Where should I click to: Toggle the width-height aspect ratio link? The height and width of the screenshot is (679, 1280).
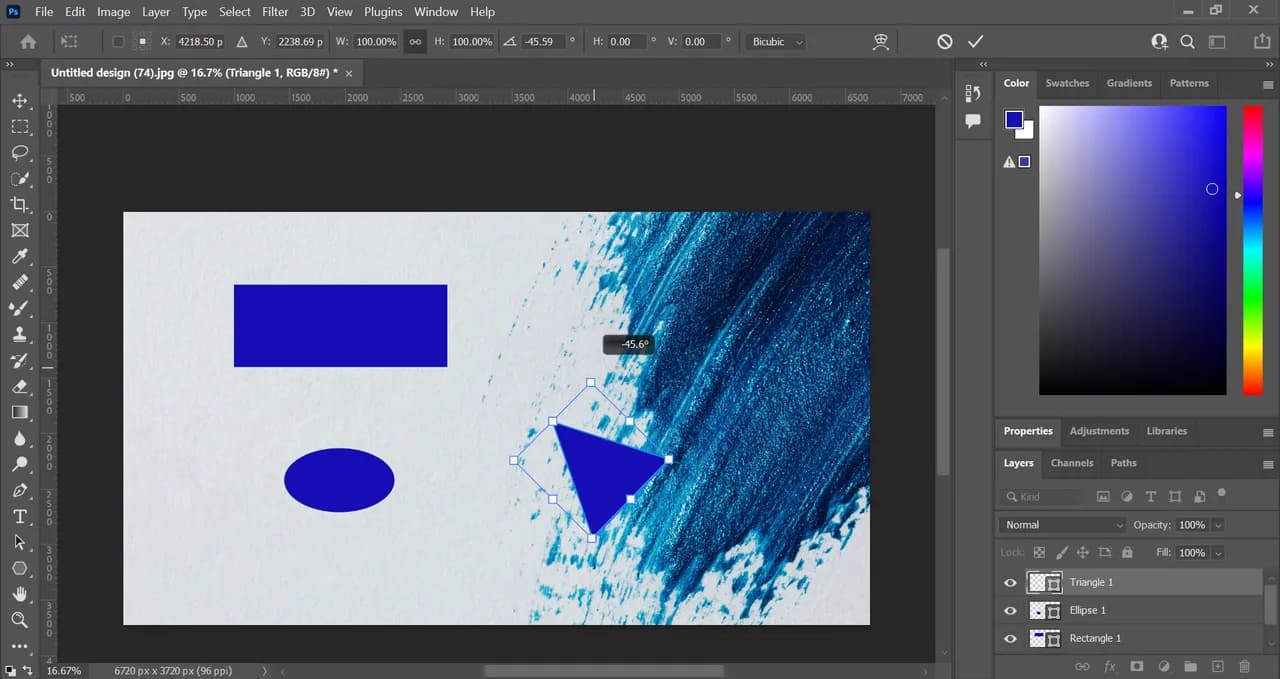pos(415,42)
